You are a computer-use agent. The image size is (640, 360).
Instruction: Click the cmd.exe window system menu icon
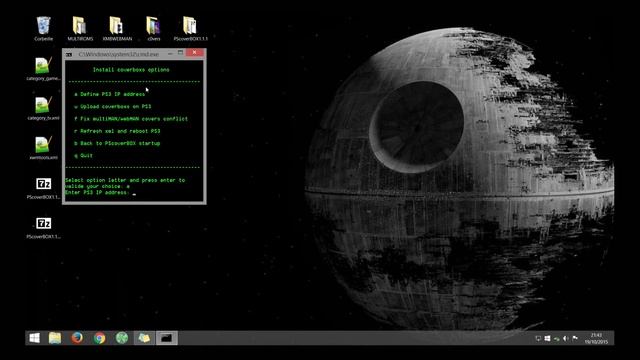[x=69, y=54]
